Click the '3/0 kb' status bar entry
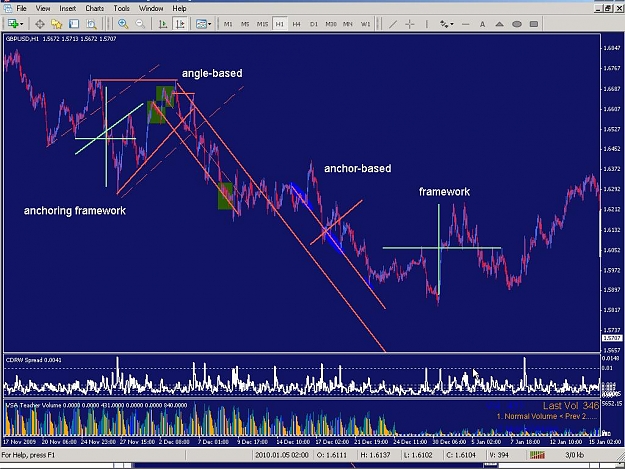 click(574, 455)
